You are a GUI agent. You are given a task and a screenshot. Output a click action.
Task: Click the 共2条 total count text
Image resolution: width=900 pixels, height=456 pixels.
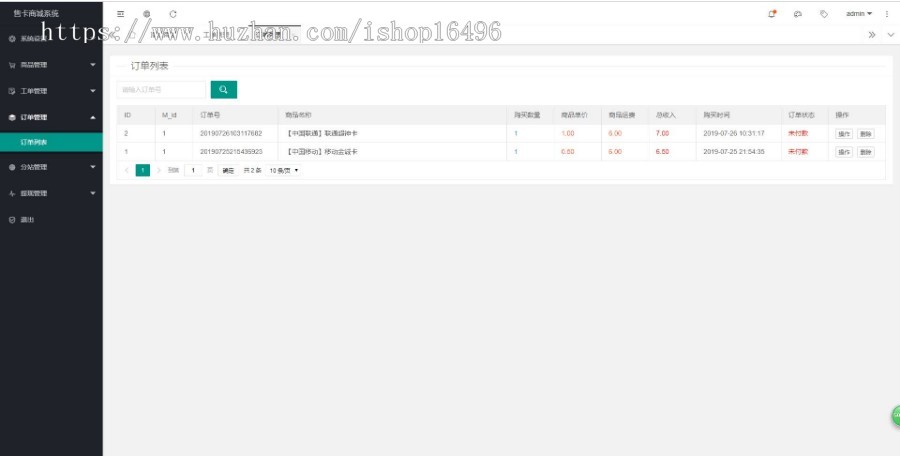coord(253,171)
